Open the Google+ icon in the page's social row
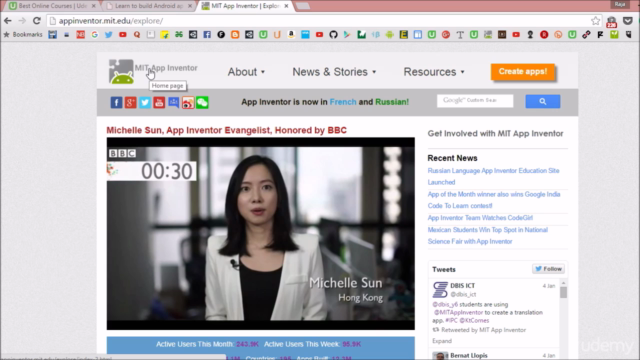 click(x=131, y=102)
